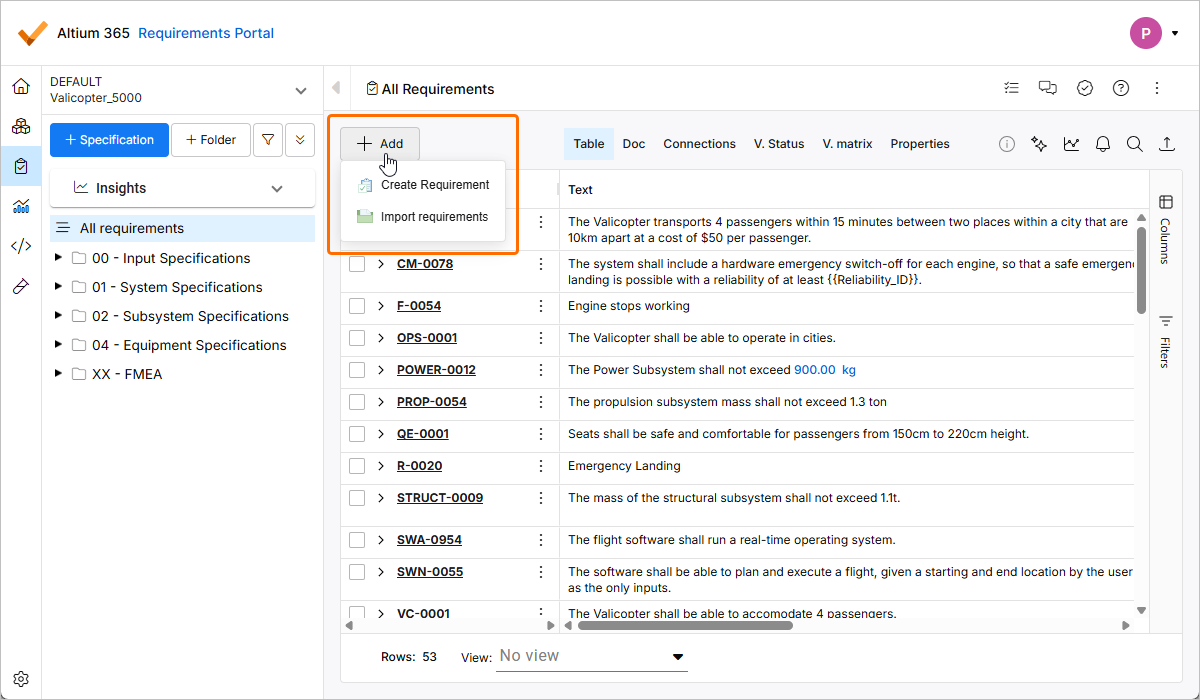Switch to the Connections tab
This screenshot has height=700, width=1200.
(699, 144)
